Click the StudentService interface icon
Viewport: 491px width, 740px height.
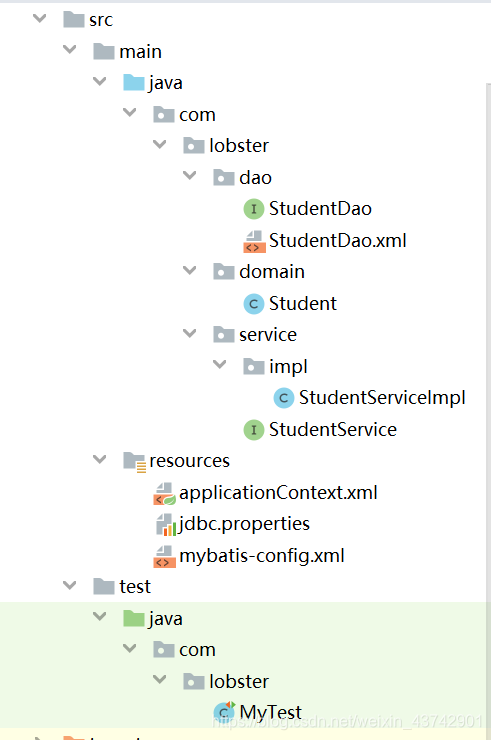coord(254,430)
